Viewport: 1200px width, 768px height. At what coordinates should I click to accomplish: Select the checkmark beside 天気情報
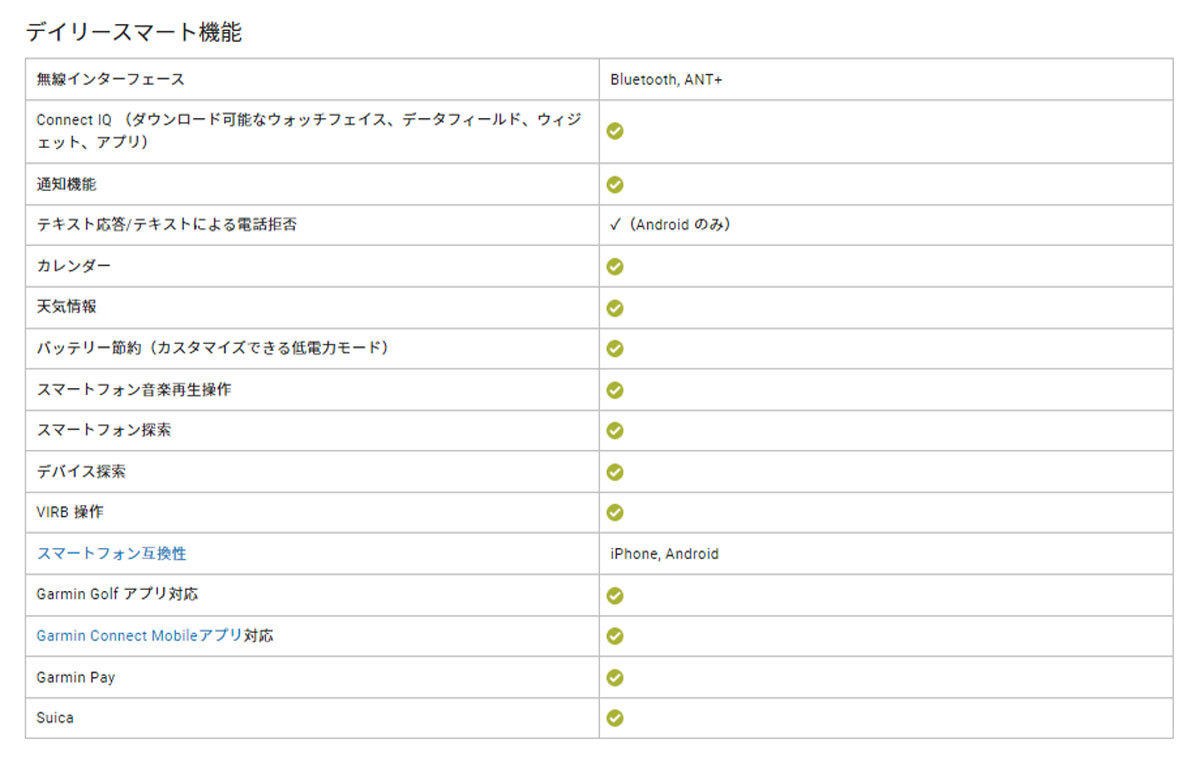pyautogui.click(x=615, y=307)
